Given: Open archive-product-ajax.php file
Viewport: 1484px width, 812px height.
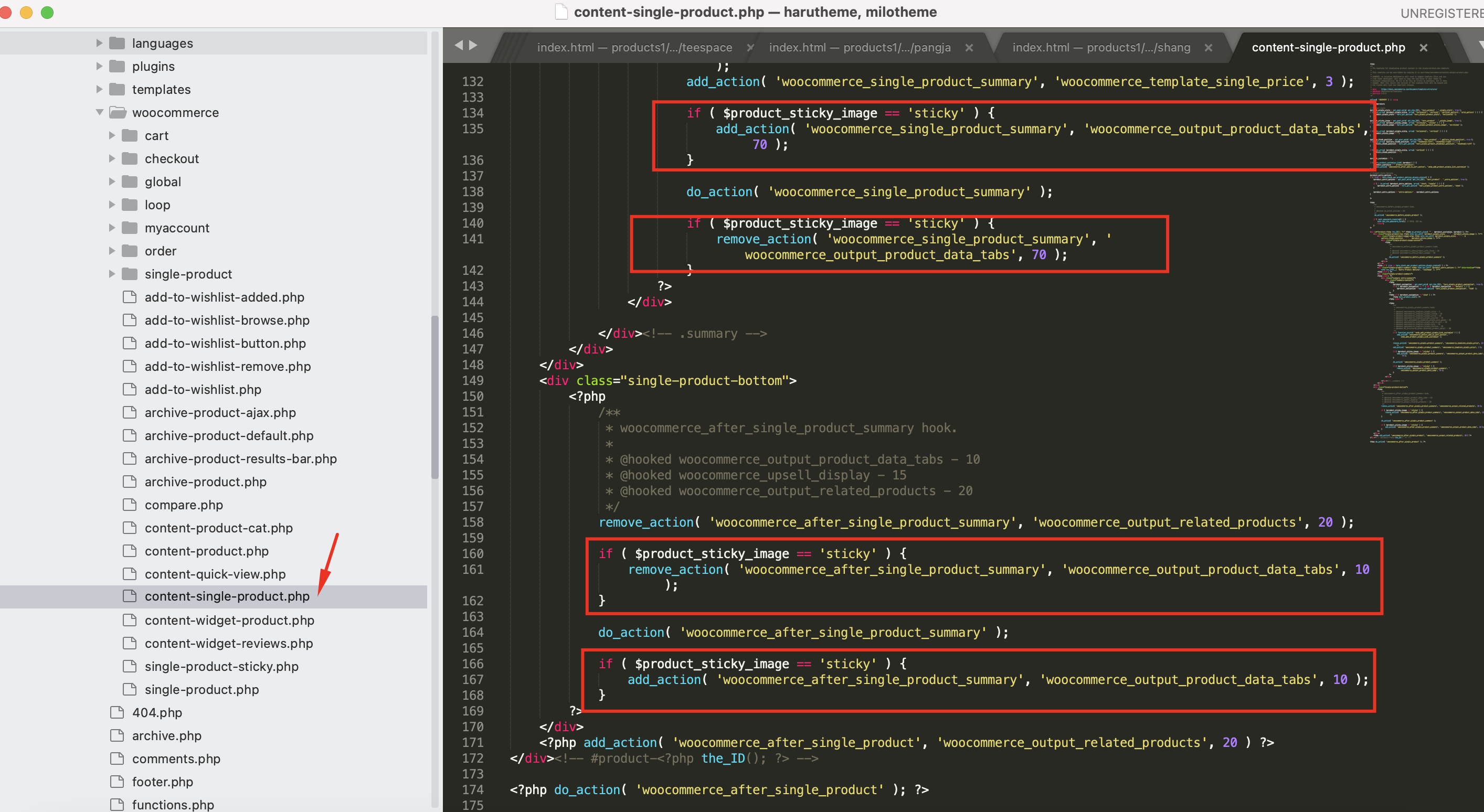Looking at the screenshot, I should click(220, 412).
